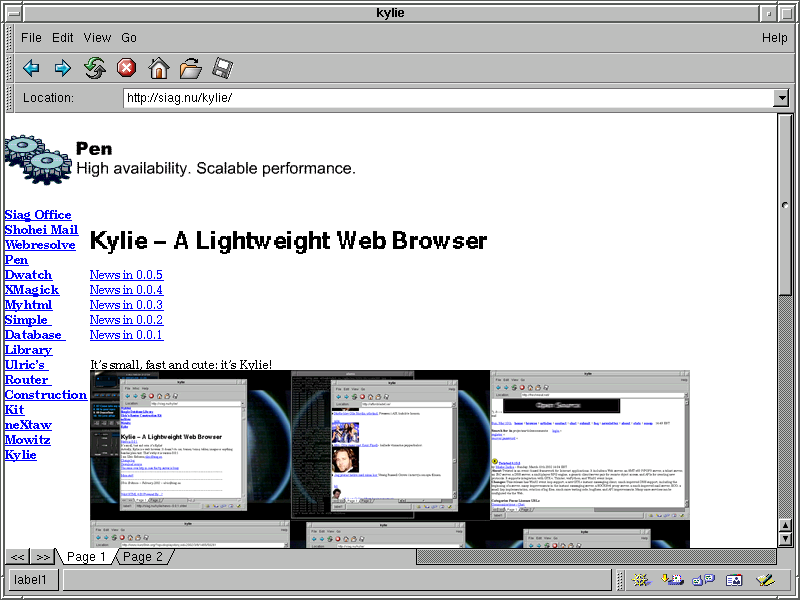The width and height of the screenshot is (800, 600).
Task: Expand the Location URL dropdown arrow
Action: [781, 97]
